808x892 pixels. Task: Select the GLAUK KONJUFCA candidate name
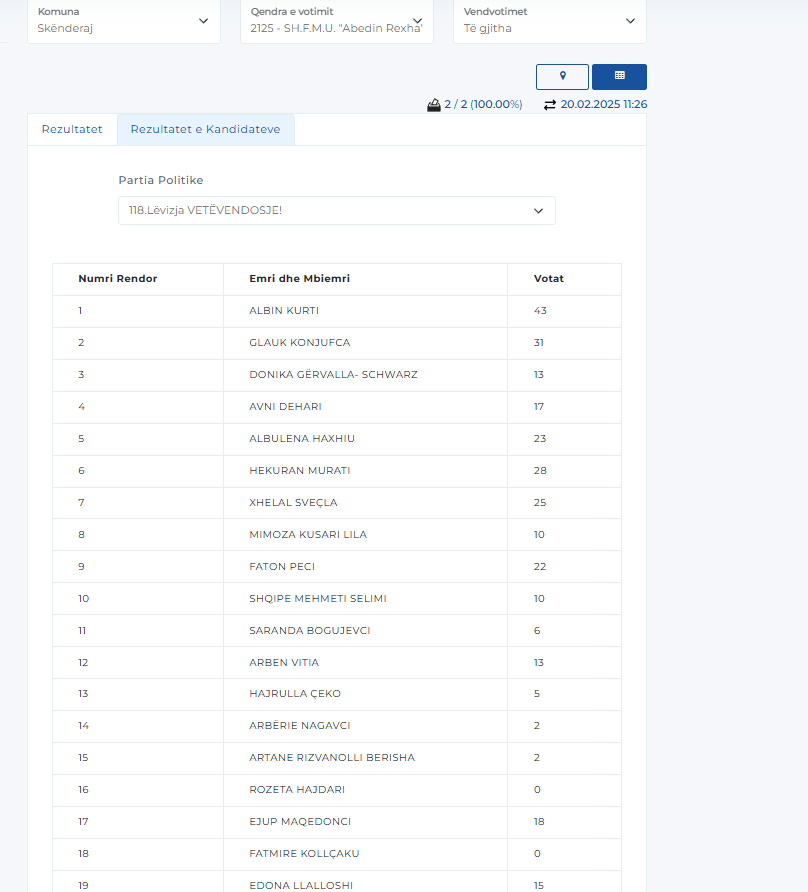(299, 343)
